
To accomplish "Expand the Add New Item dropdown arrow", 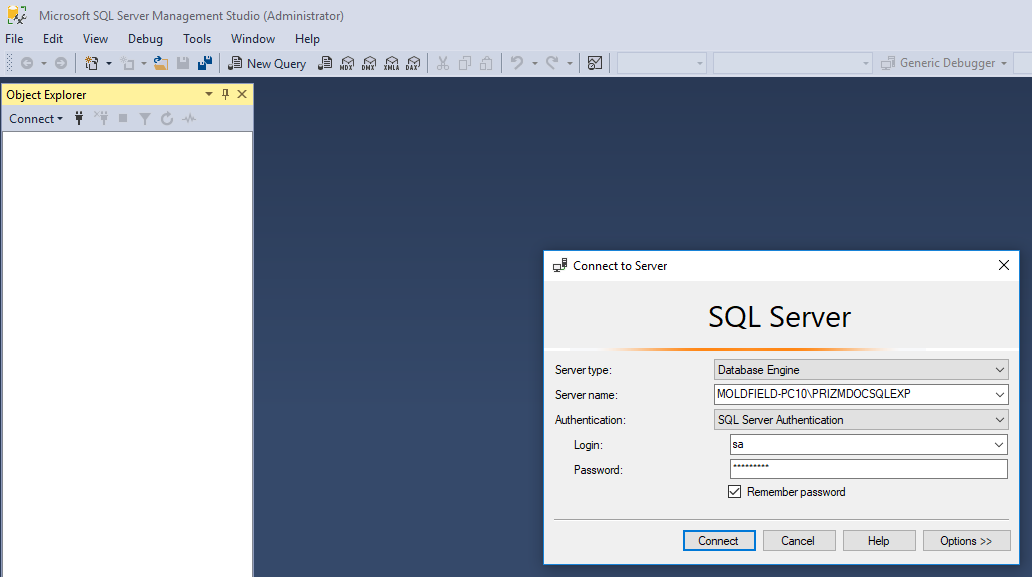I will pos(143,64).
